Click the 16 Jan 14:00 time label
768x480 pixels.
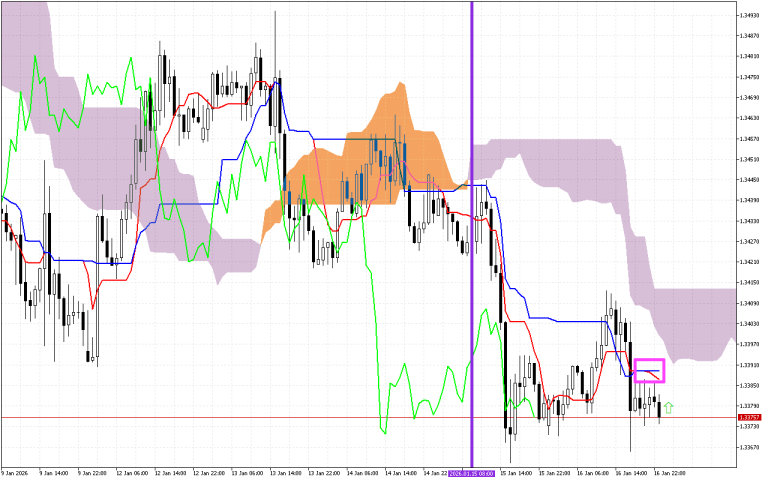pyautogui.click(x=631, y=474)
